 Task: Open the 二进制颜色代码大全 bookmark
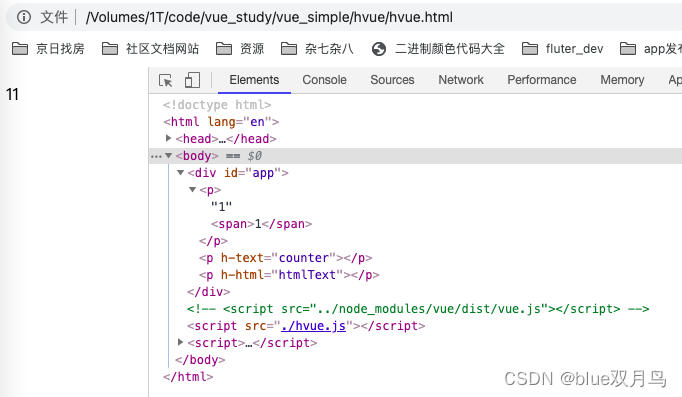[x=438, y=48]
